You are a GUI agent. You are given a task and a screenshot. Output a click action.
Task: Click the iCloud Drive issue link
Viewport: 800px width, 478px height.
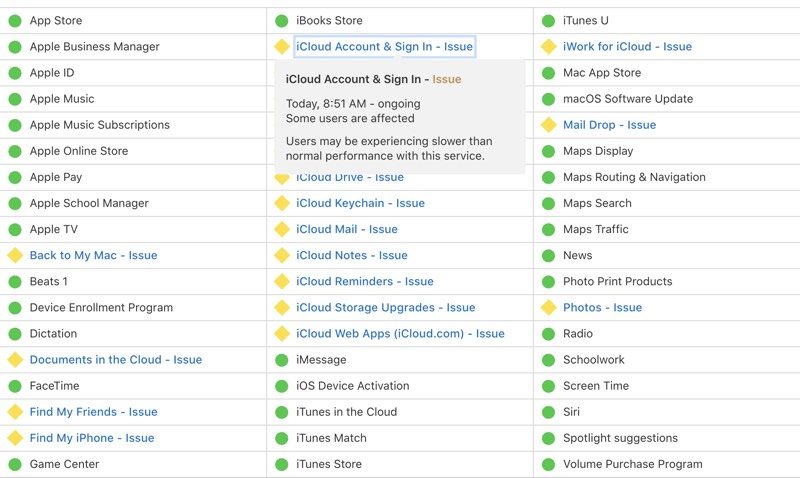[349, 178]
